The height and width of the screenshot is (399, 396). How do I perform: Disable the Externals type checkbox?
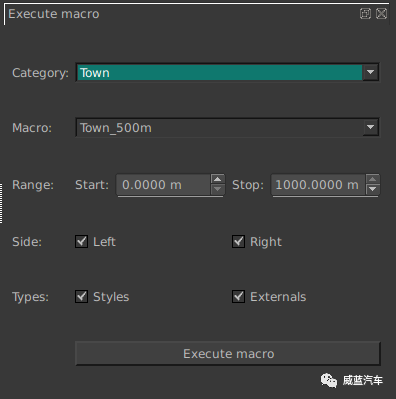238,296
